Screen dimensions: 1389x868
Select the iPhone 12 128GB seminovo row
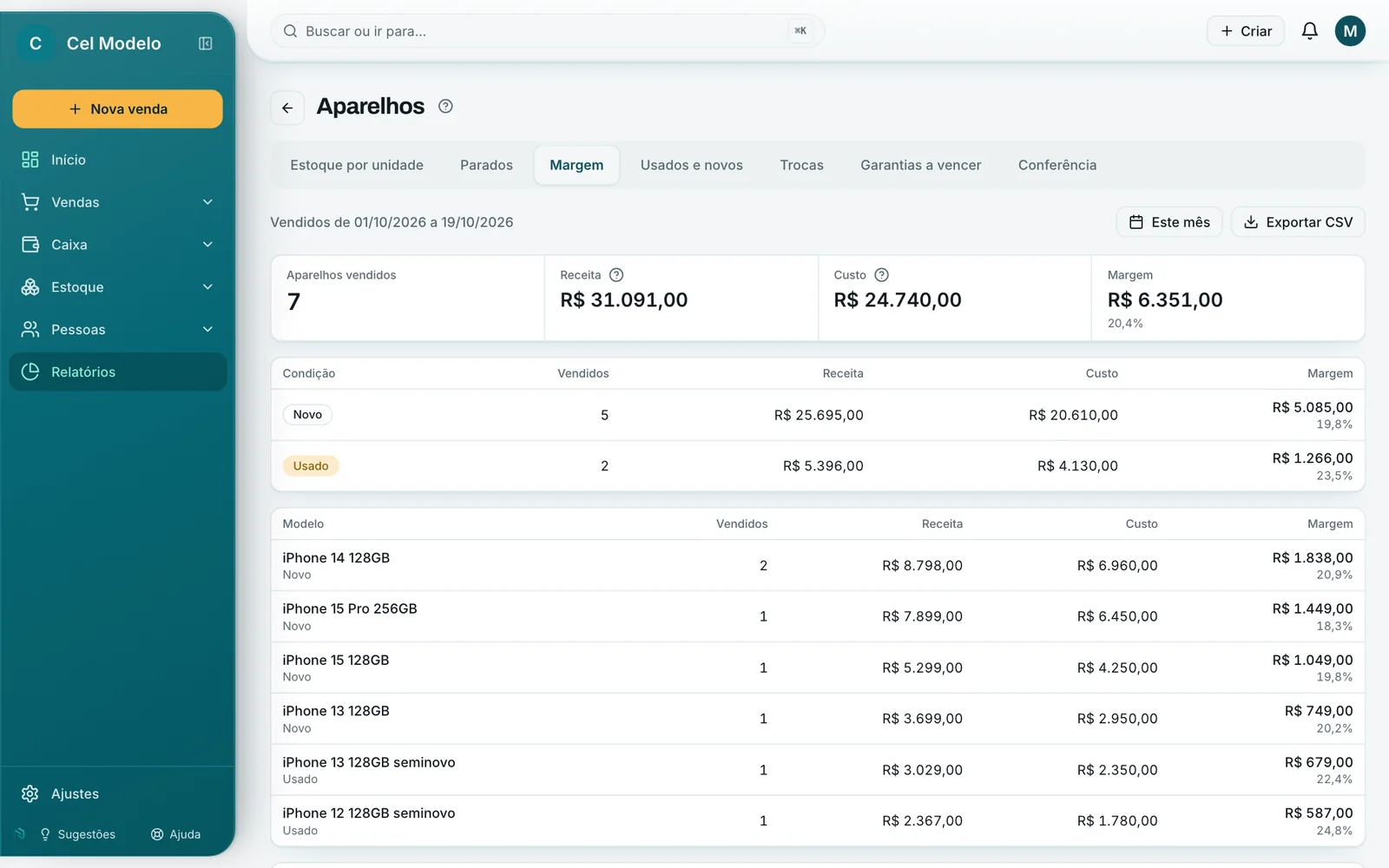tap(818, 821)
